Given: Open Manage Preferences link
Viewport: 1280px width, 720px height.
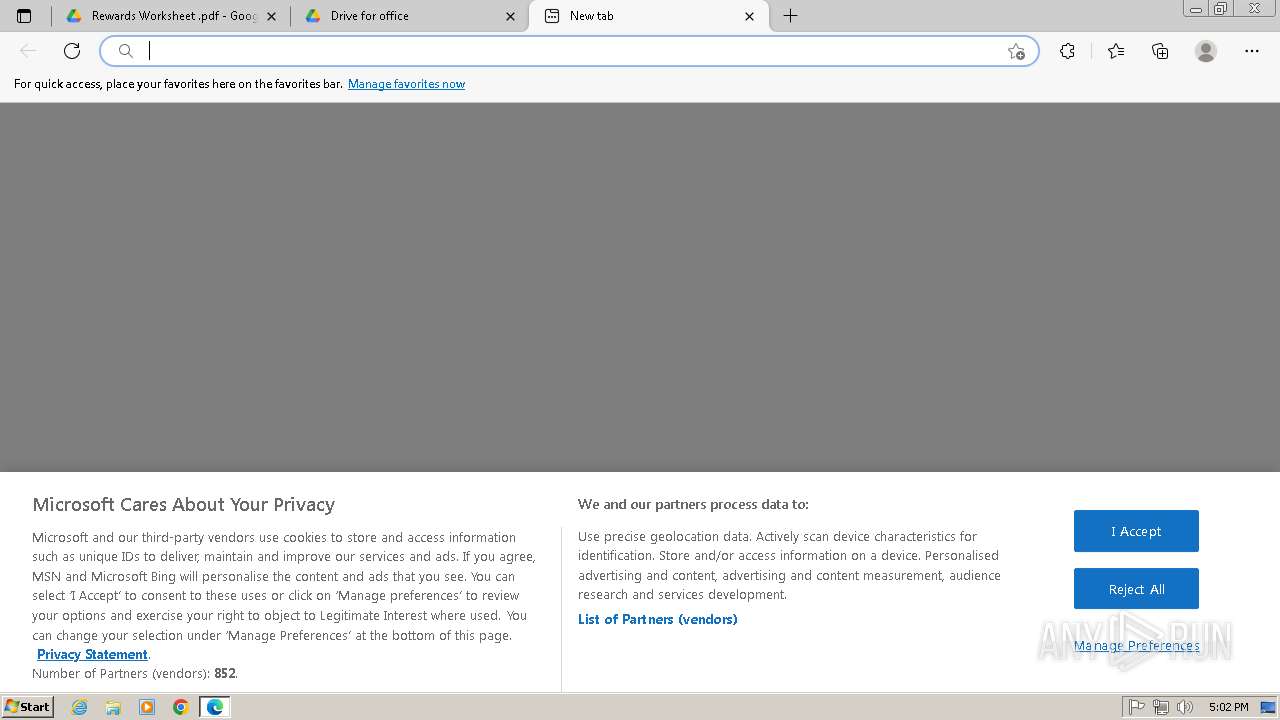Looking at the screenshot, I should click(x=1137, y=645).
